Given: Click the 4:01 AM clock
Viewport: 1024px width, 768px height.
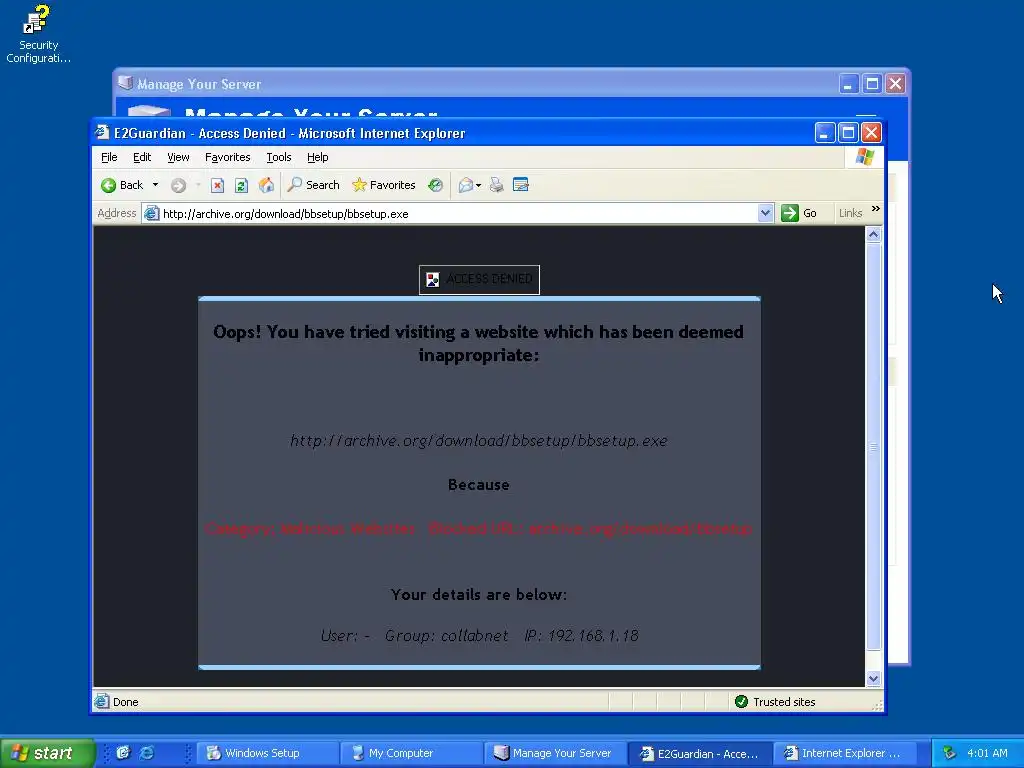Looking at the screenshot, I should coord(987,753).
